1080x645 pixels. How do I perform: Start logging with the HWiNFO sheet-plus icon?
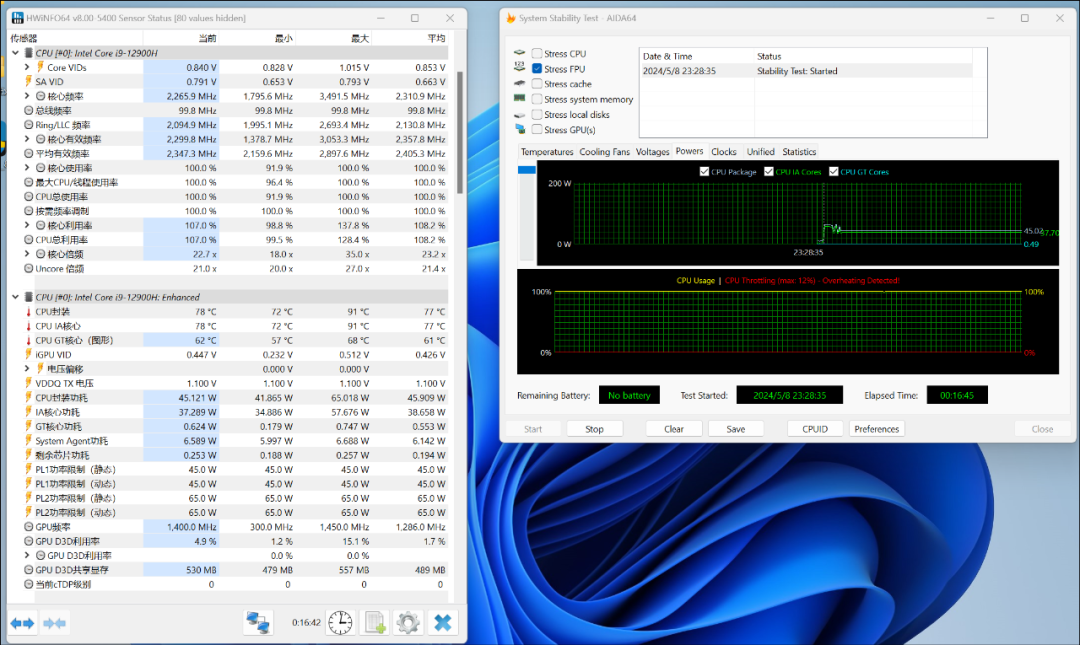pos(375,623)
